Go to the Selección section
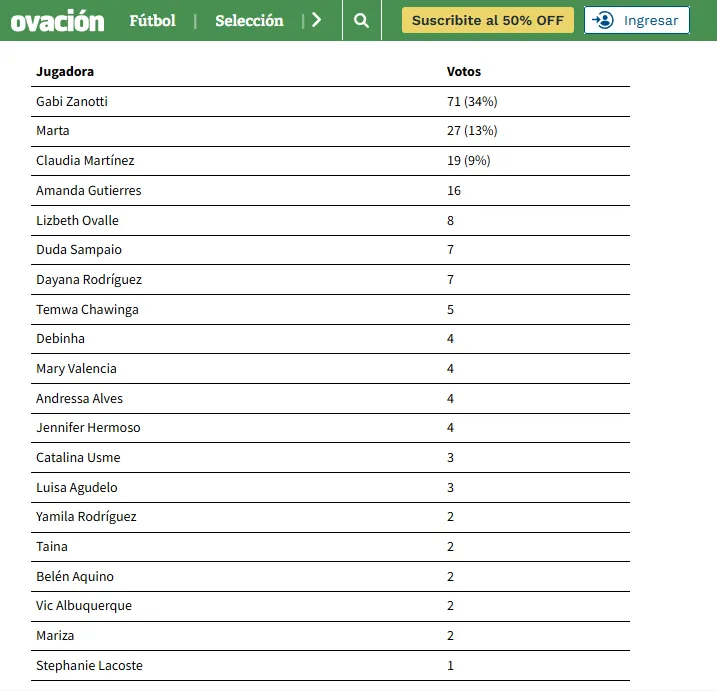The height and width of the screenshot is (691, 717). pos(249,20)
